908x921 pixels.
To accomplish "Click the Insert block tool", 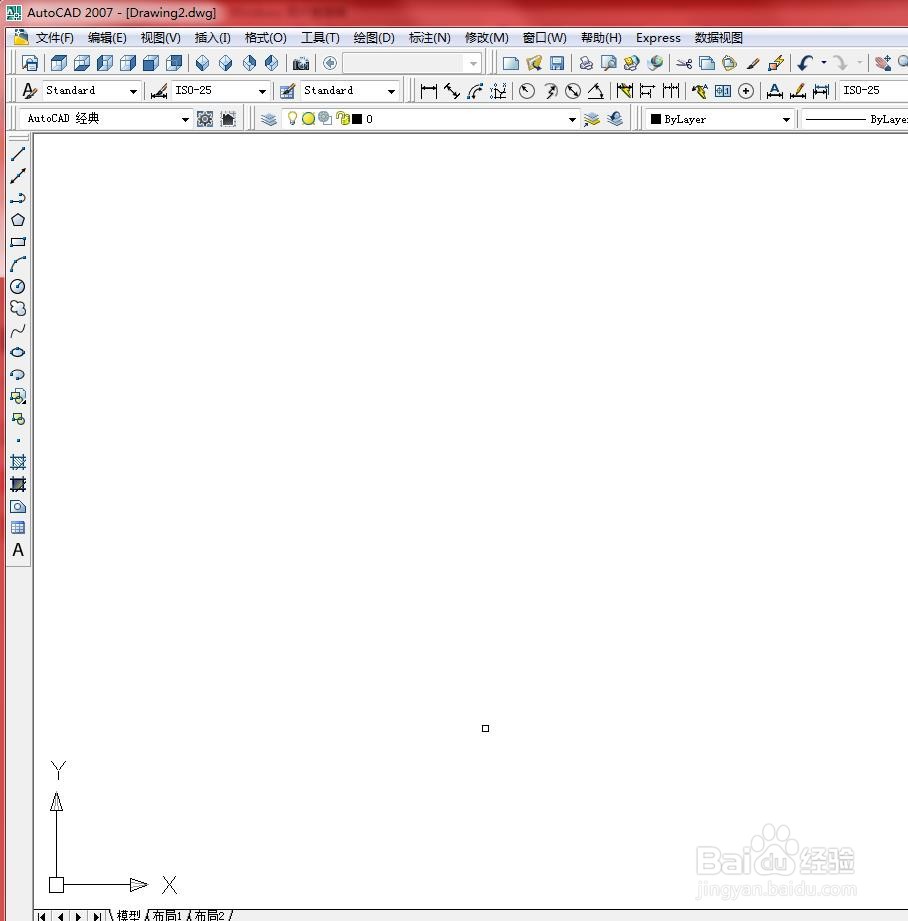I will coord(18,396).
